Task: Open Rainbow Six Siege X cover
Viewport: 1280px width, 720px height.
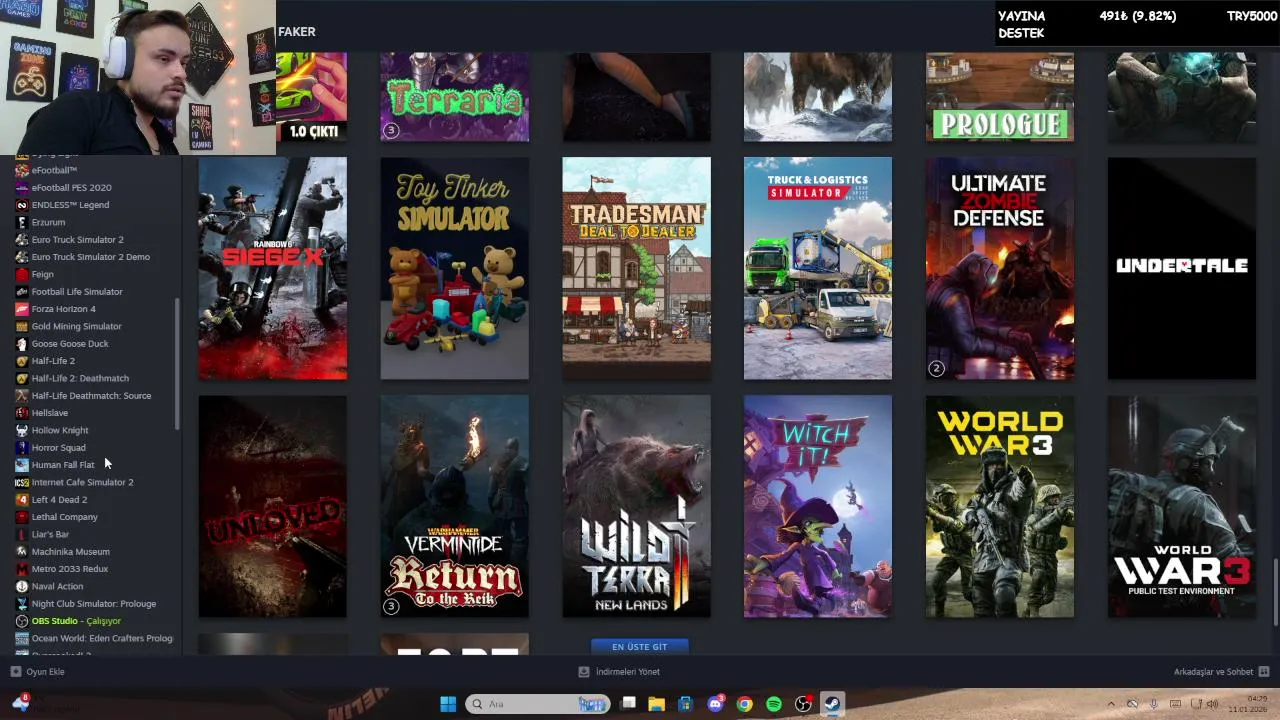Action: coord(273,268)
